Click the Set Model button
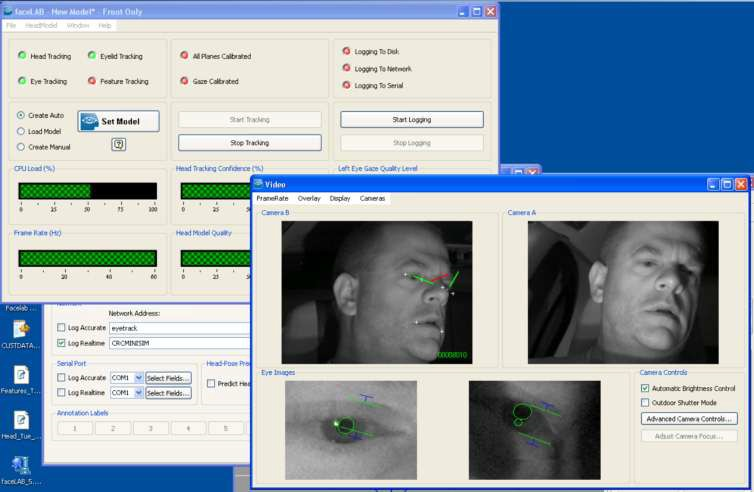Image resolution: width=754 pixels, height=492 pixels. point(118,121)
